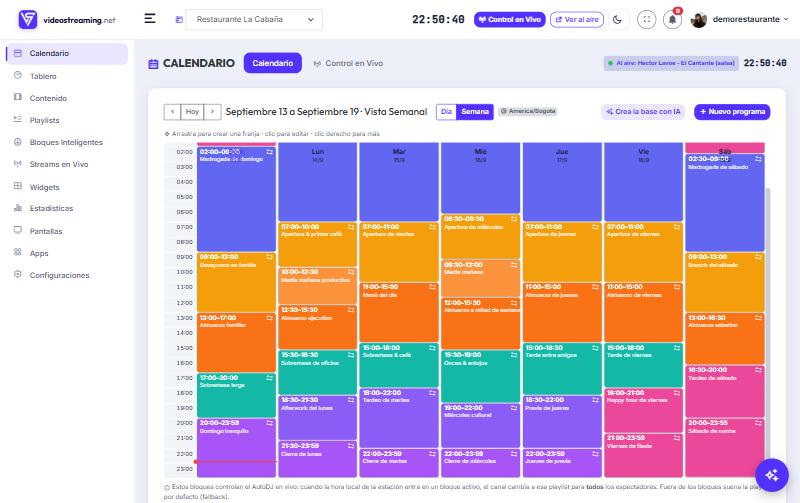Click the Control en Vivo header button
The height and width of the screenshot is (503, 800).
click(510, 19)
